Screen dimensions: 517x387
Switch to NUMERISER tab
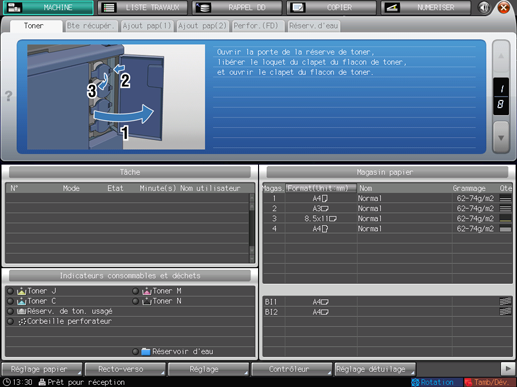point(426,7)
